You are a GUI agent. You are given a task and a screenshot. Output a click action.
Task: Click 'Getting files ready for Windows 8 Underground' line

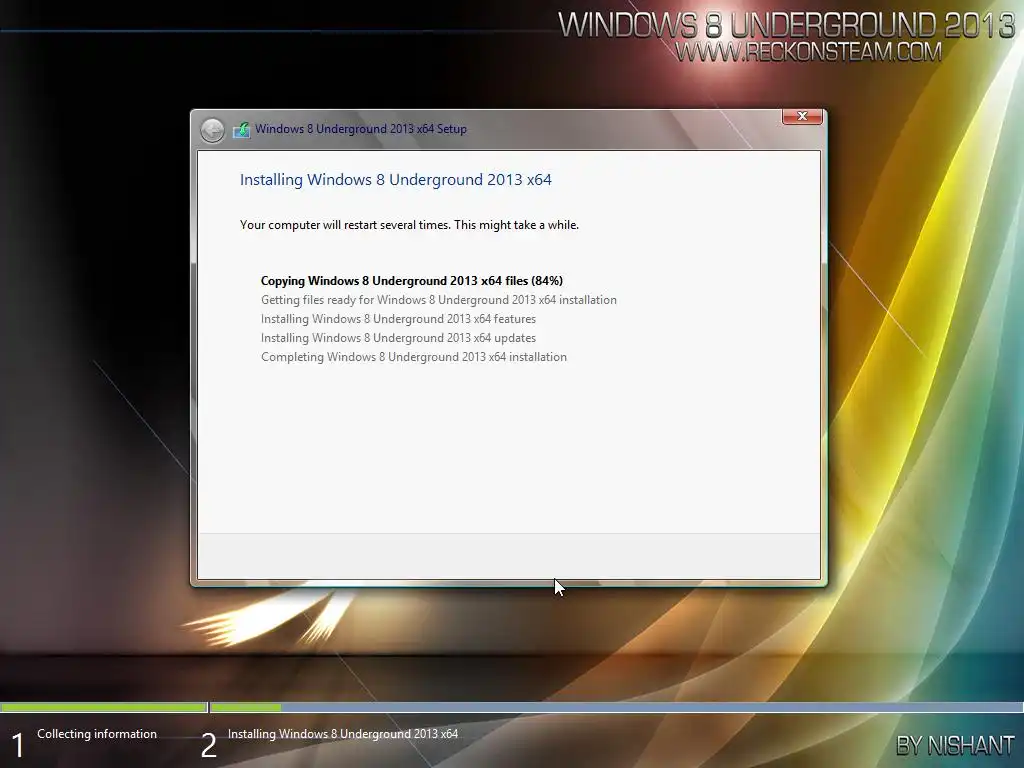(439, 300)
